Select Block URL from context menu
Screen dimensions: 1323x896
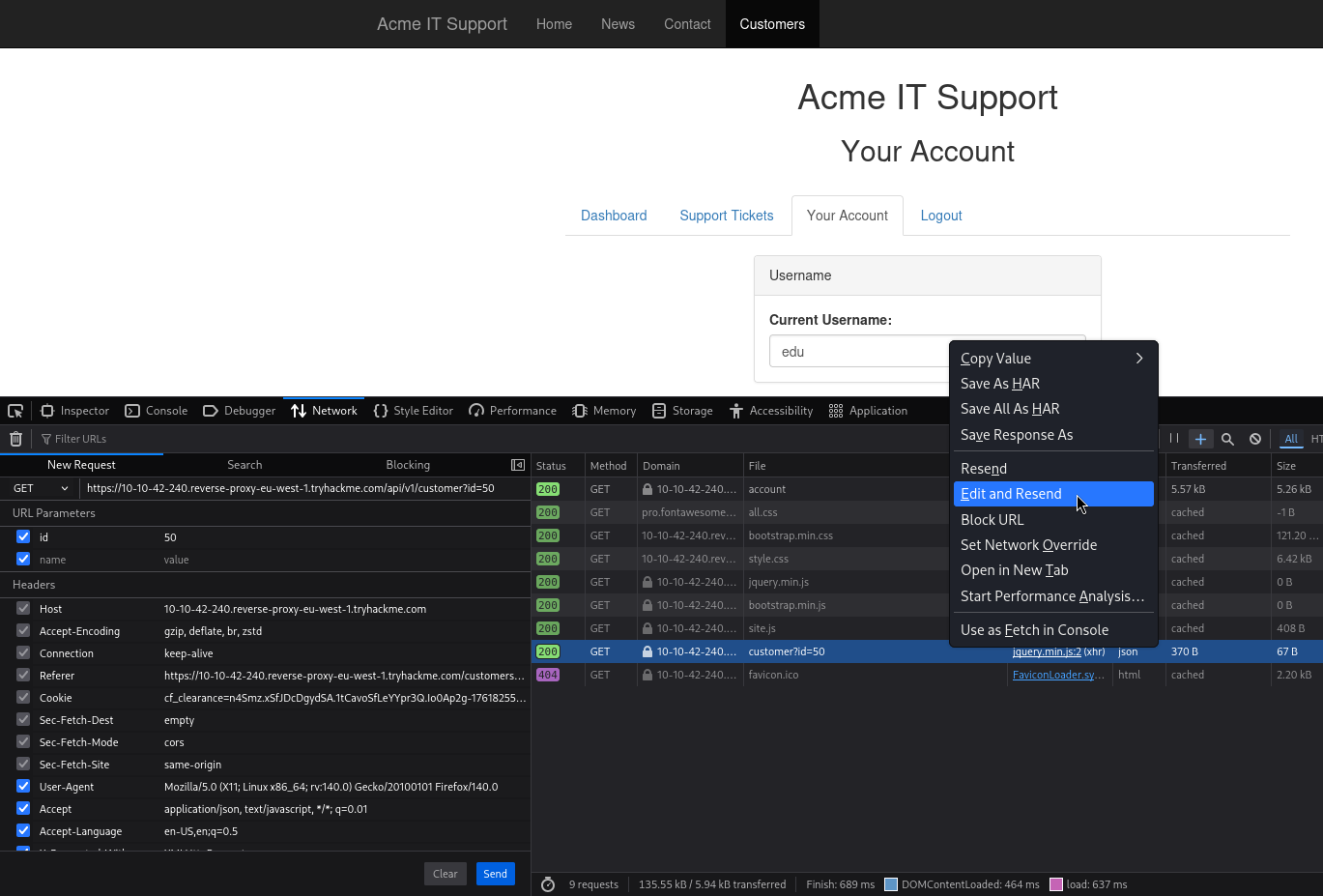[x=1053, y=520]
